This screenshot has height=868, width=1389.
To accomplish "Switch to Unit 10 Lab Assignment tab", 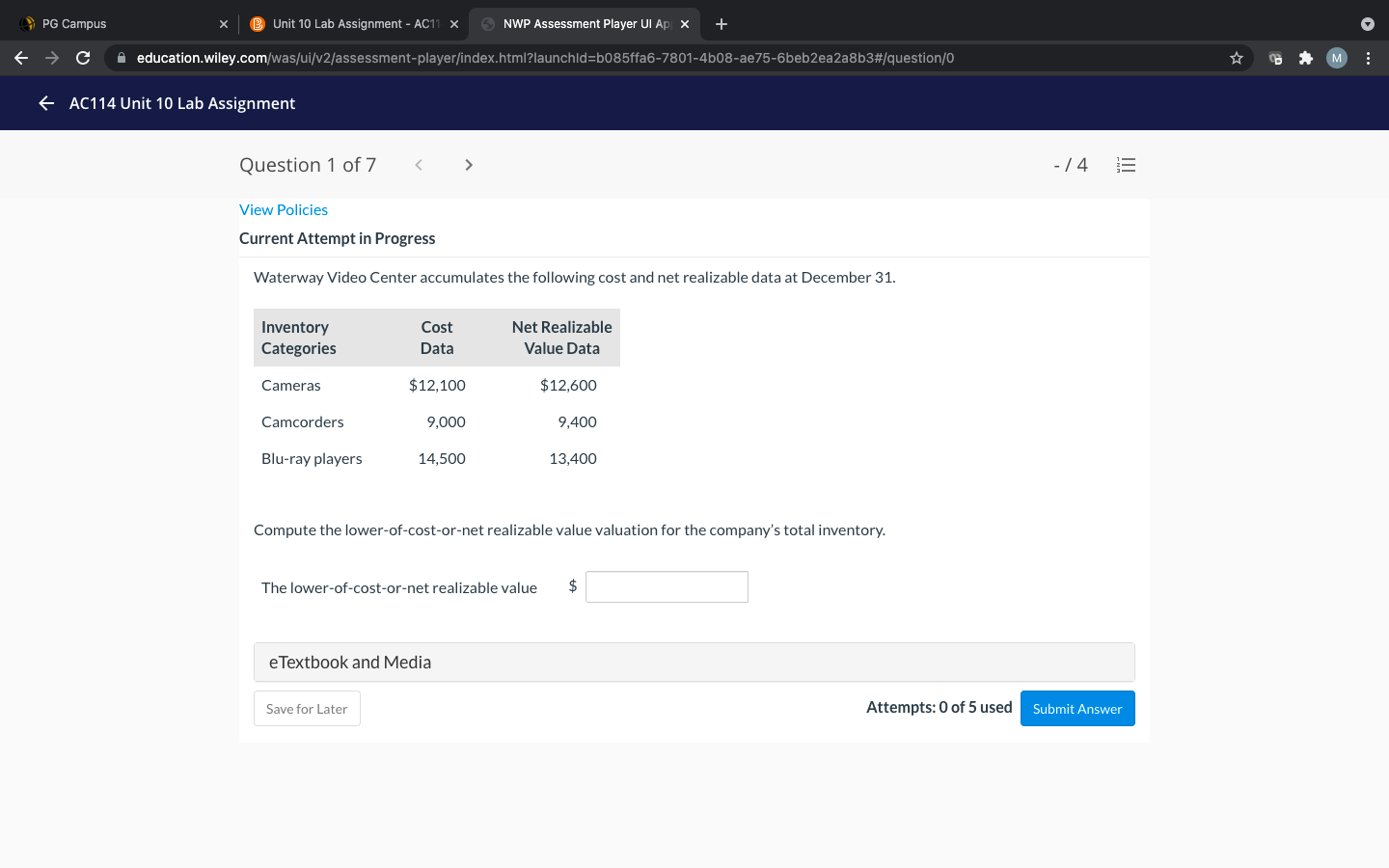I will click(x=347, y=24).
